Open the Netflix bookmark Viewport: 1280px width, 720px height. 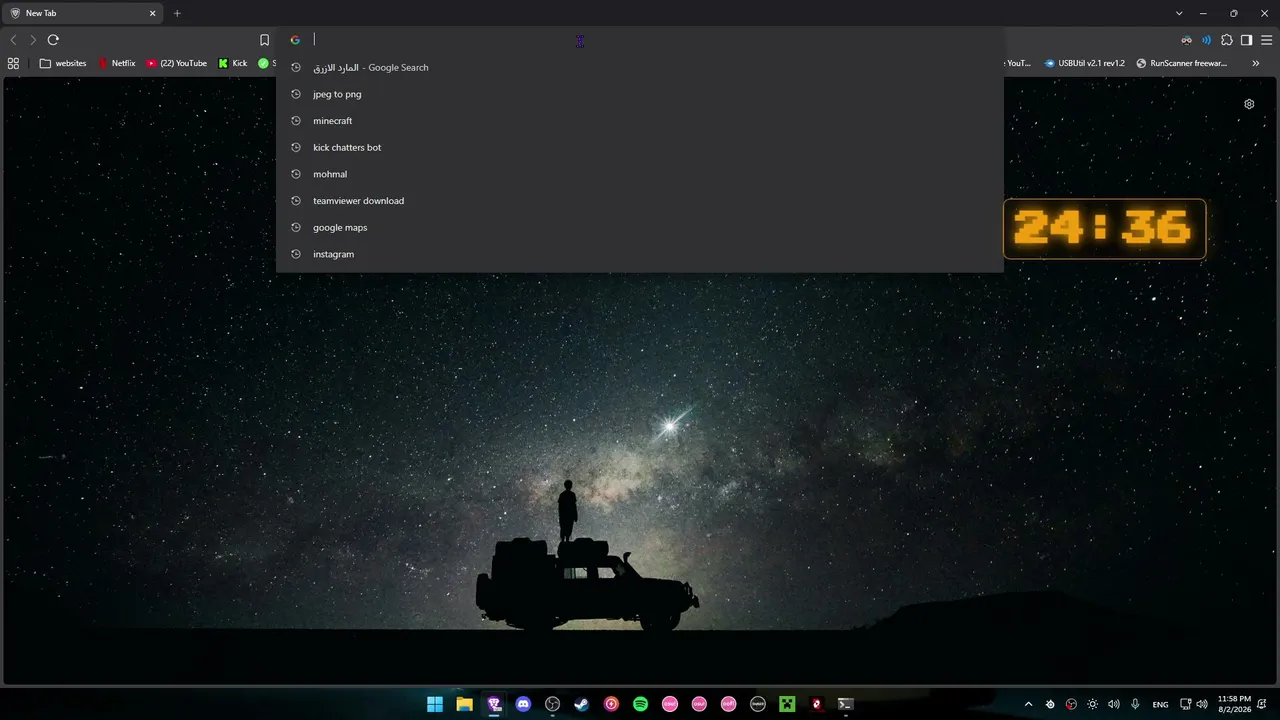[117, 63]
